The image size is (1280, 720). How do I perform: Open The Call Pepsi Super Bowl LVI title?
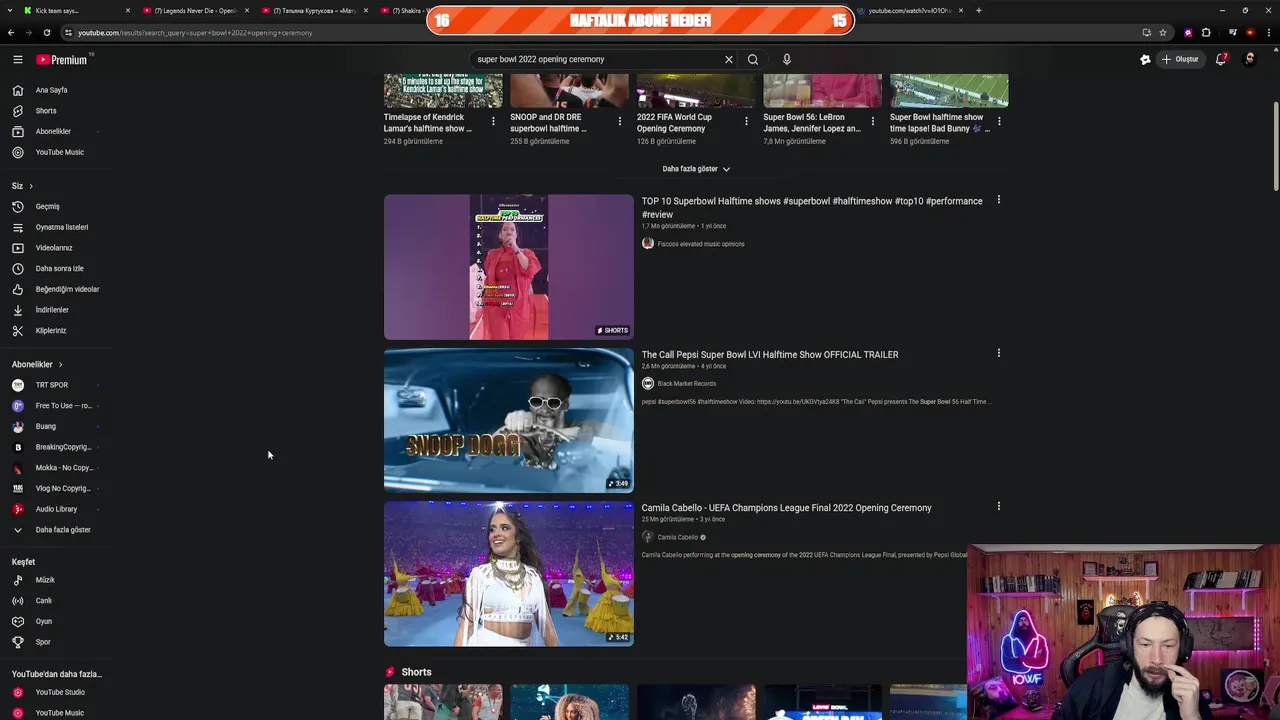770,355
